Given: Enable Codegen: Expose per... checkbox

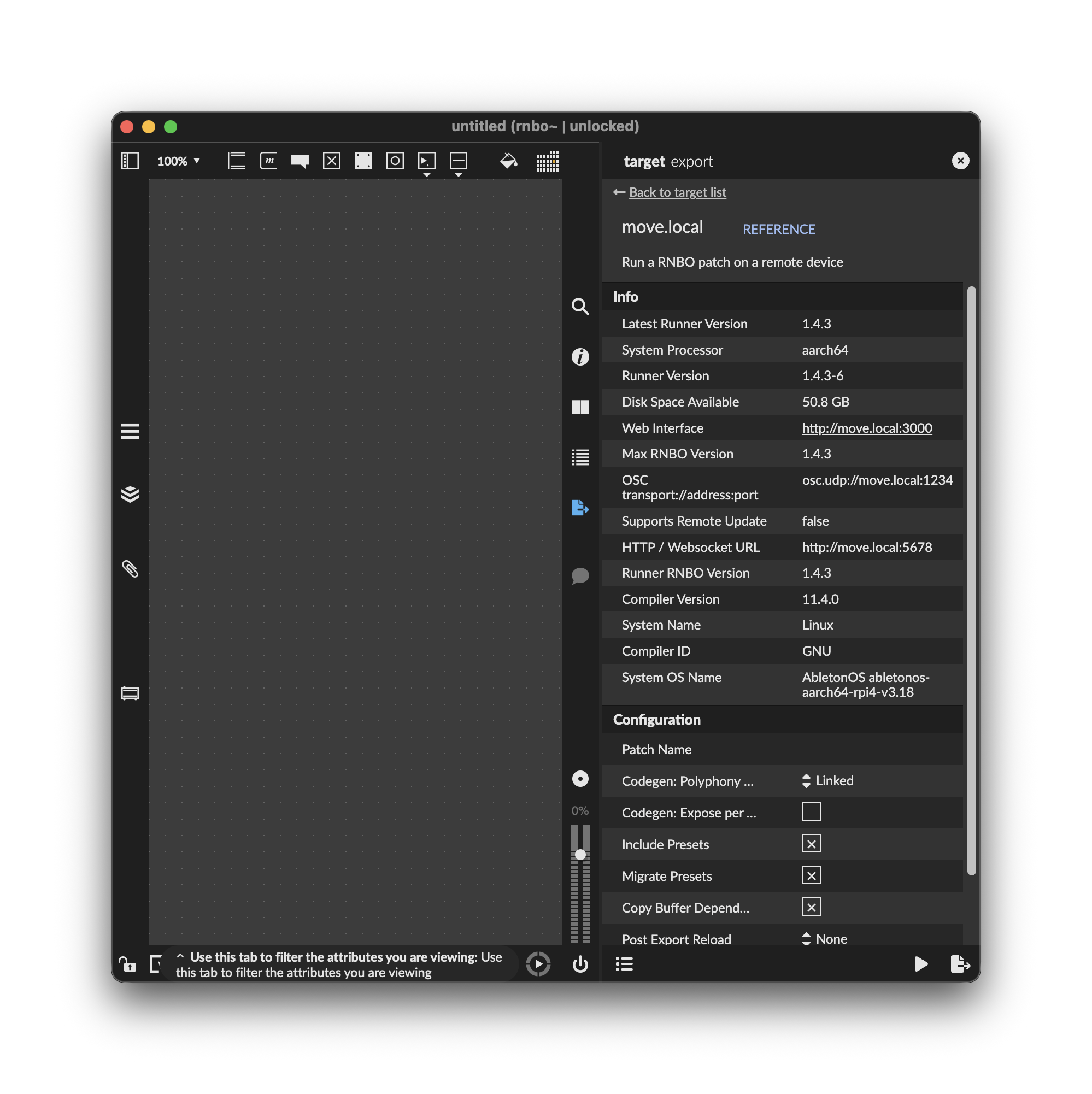Looking at the screenshot, I should 811,812.
